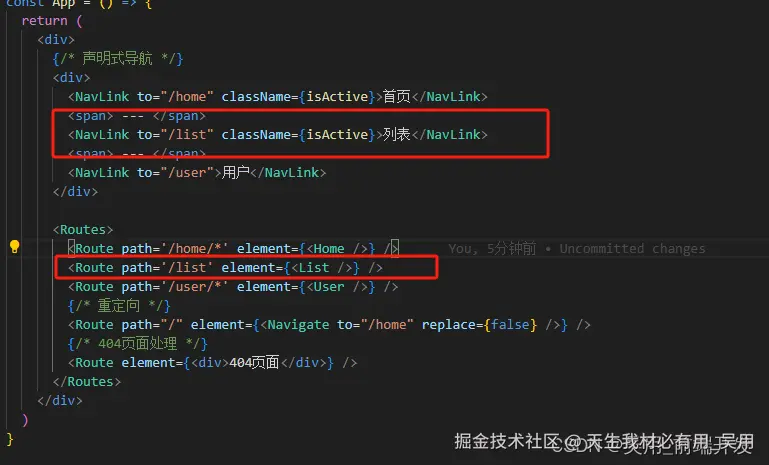
Task: Click the 'Uncommitted changes' git blame annotation
Action: click(x=577, y=249)
